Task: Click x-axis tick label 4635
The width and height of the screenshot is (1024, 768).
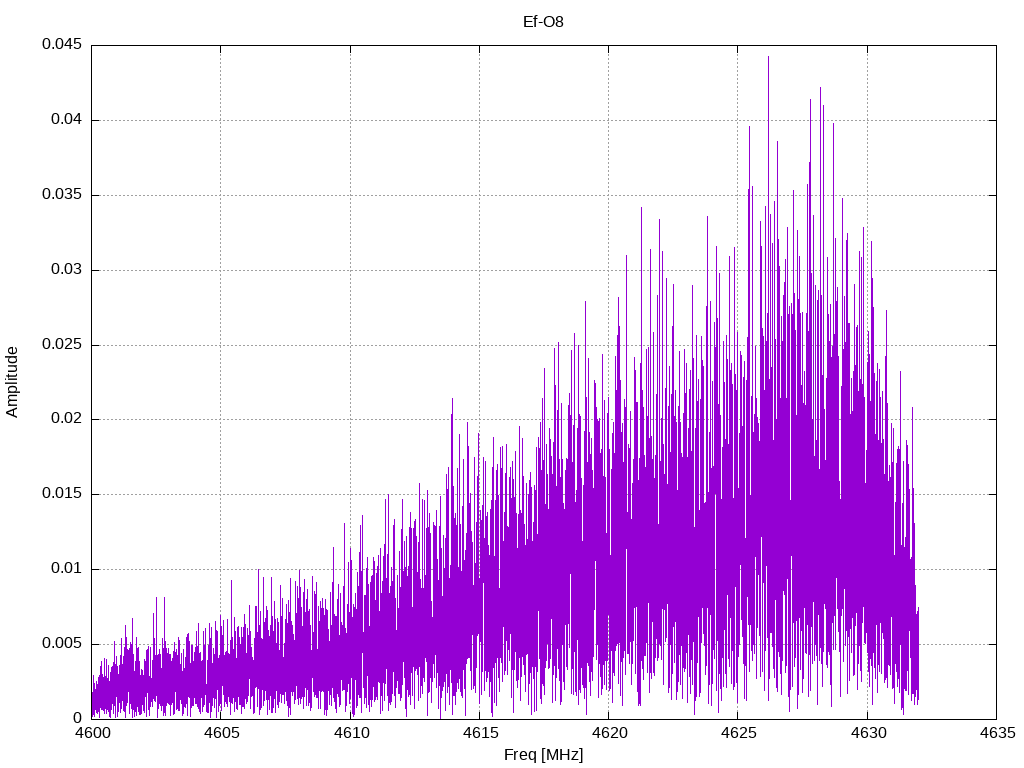Action: click(x=997, y=733)
